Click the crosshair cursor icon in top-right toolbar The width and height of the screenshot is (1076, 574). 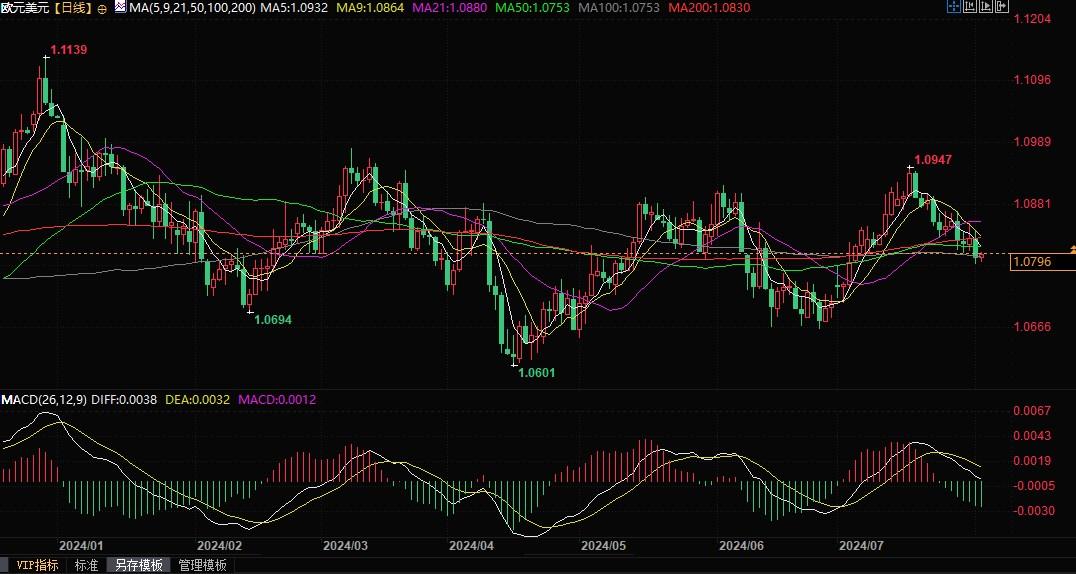click(954, 6)
